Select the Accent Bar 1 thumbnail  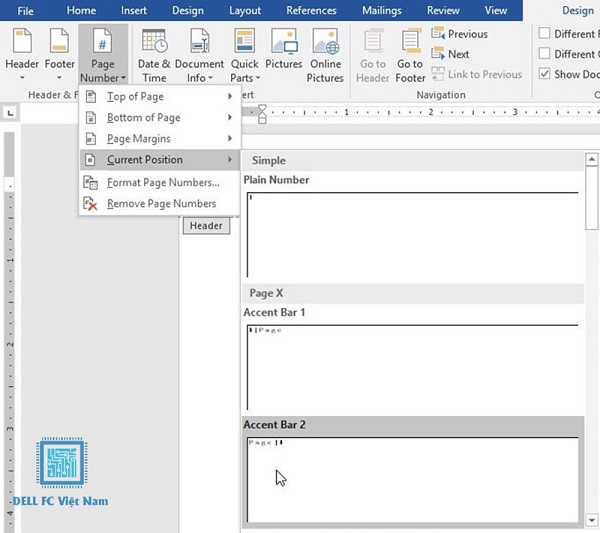pos(412,367)
